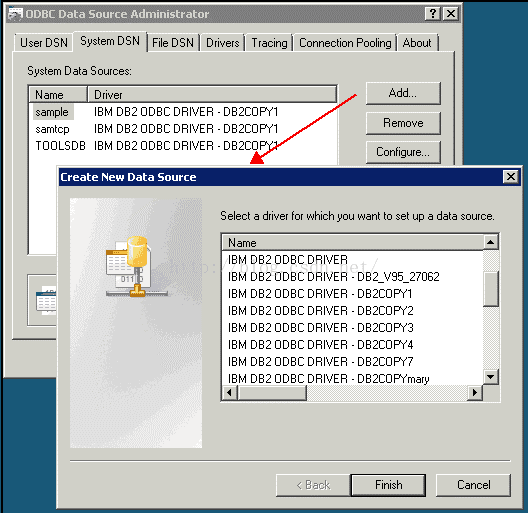Screen dimensions: 528x513
Task: Select the System DSN tab
Action: click(x=110, y=41)
